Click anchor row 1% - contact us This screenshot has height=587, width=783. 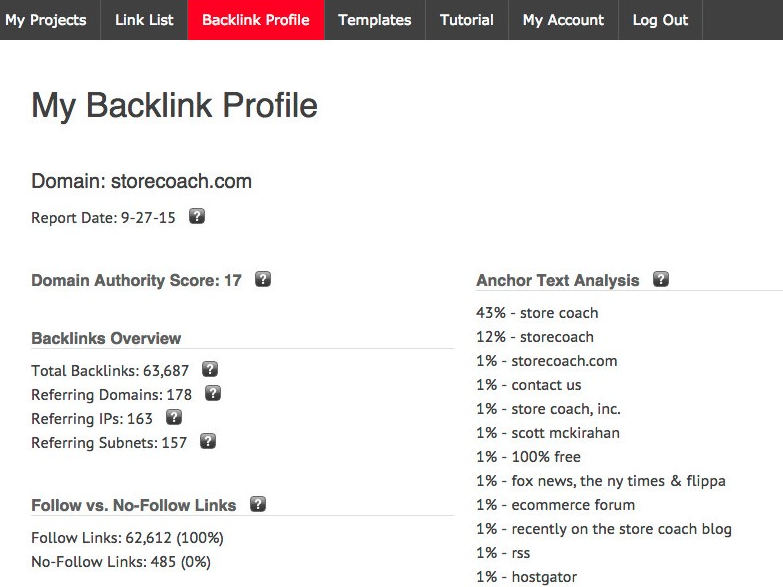(529, 385)
